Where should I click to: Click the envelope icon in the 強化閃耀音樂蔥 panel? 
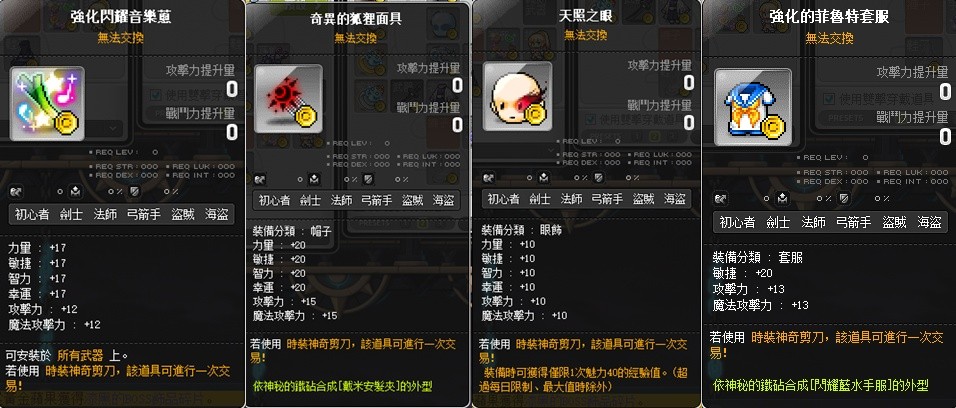coord(74,191)
